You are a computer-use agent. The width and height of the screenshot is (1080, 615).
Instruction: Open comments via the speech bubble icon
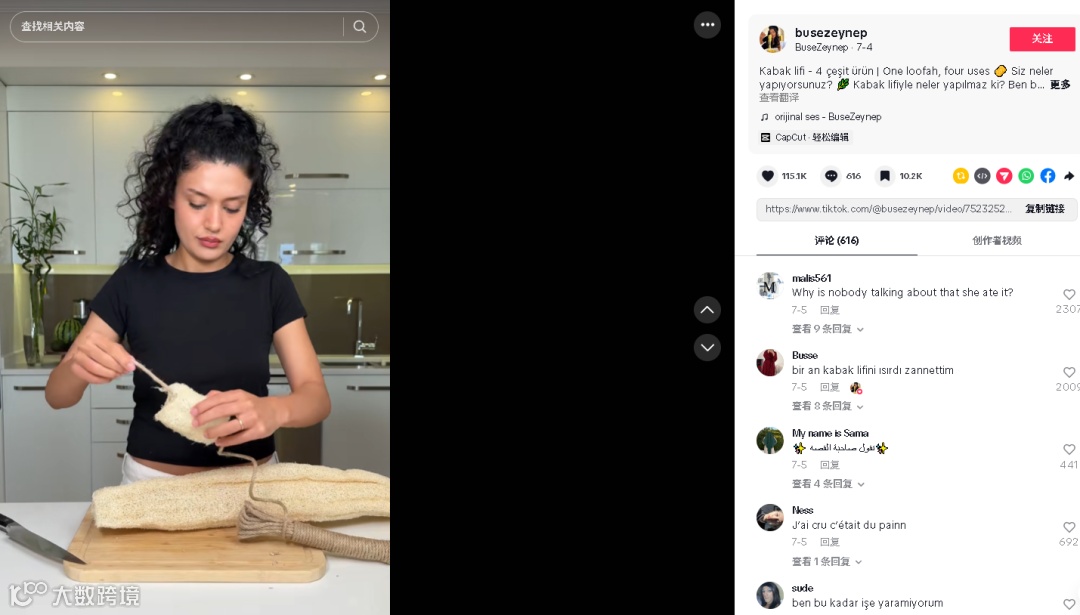coord(831,176)
